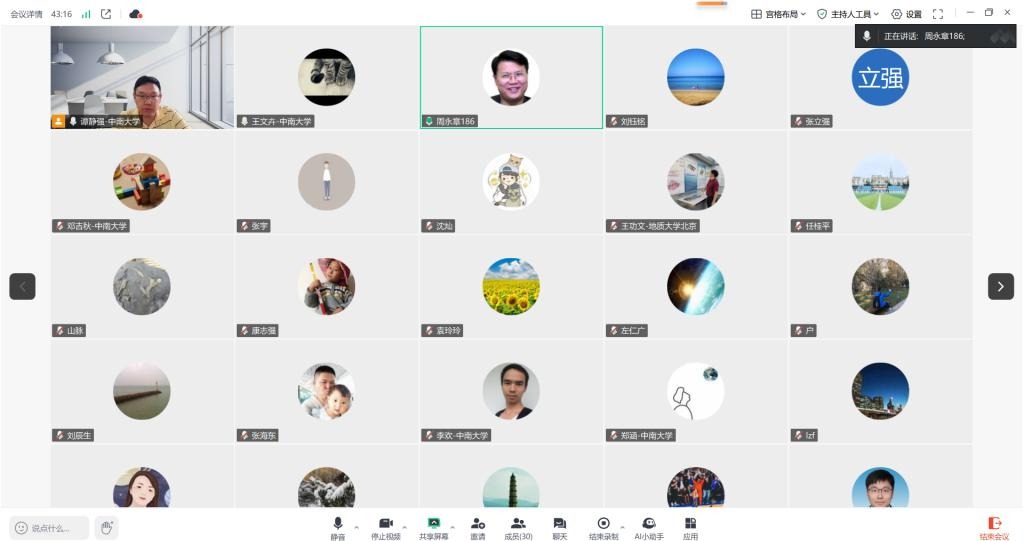Open the Apps icon
The image size is (1024, 541).
690,524
